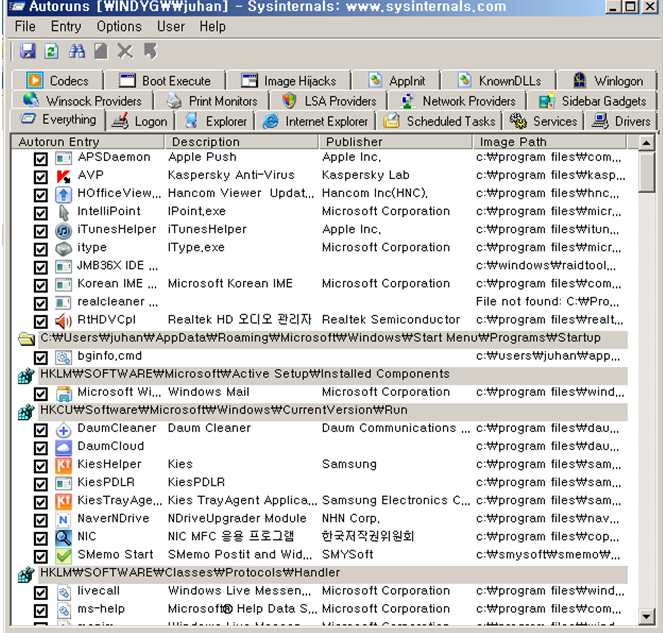Switch to the Drivers tab

tap(621, 121)
